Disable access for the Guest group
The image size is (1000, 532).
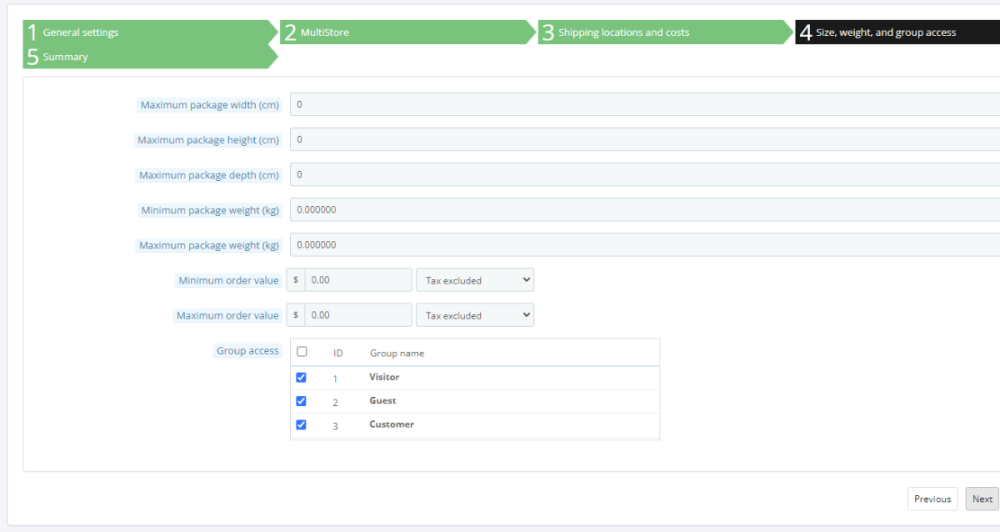[302, 401]
